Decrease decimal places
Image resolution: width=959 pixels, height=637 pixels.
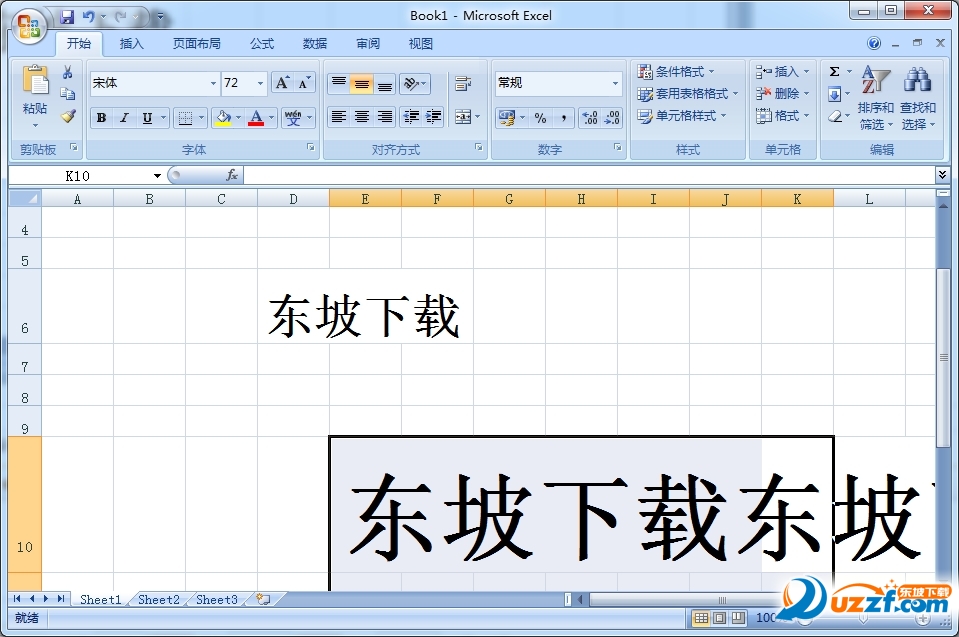(612, 117)
